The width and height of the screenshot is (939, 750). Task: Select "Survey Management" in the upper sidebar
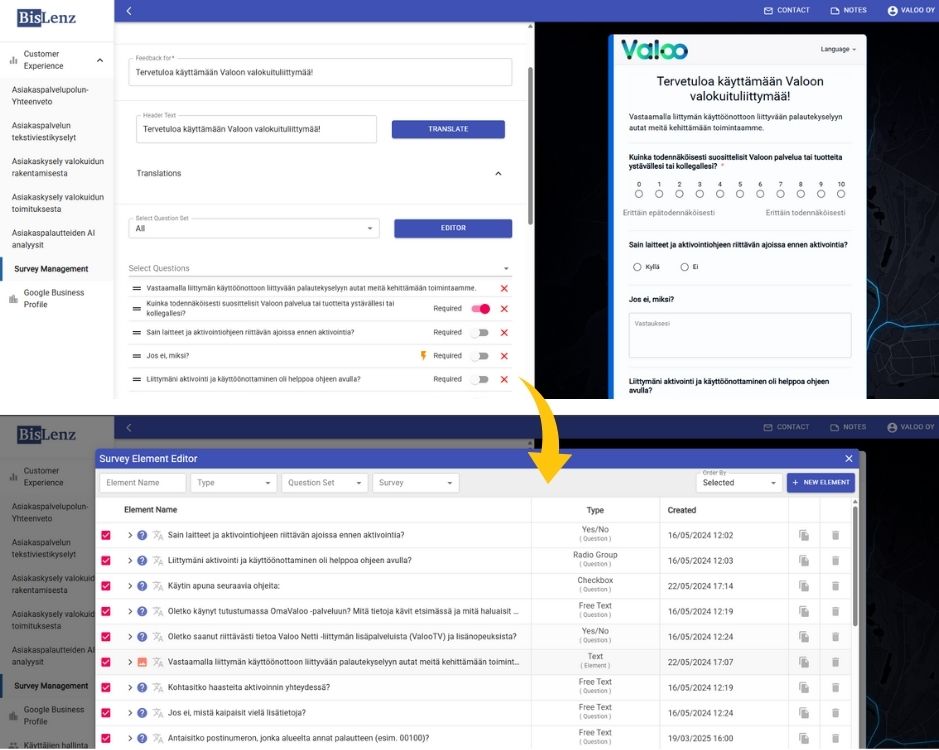tap(52, 269)
